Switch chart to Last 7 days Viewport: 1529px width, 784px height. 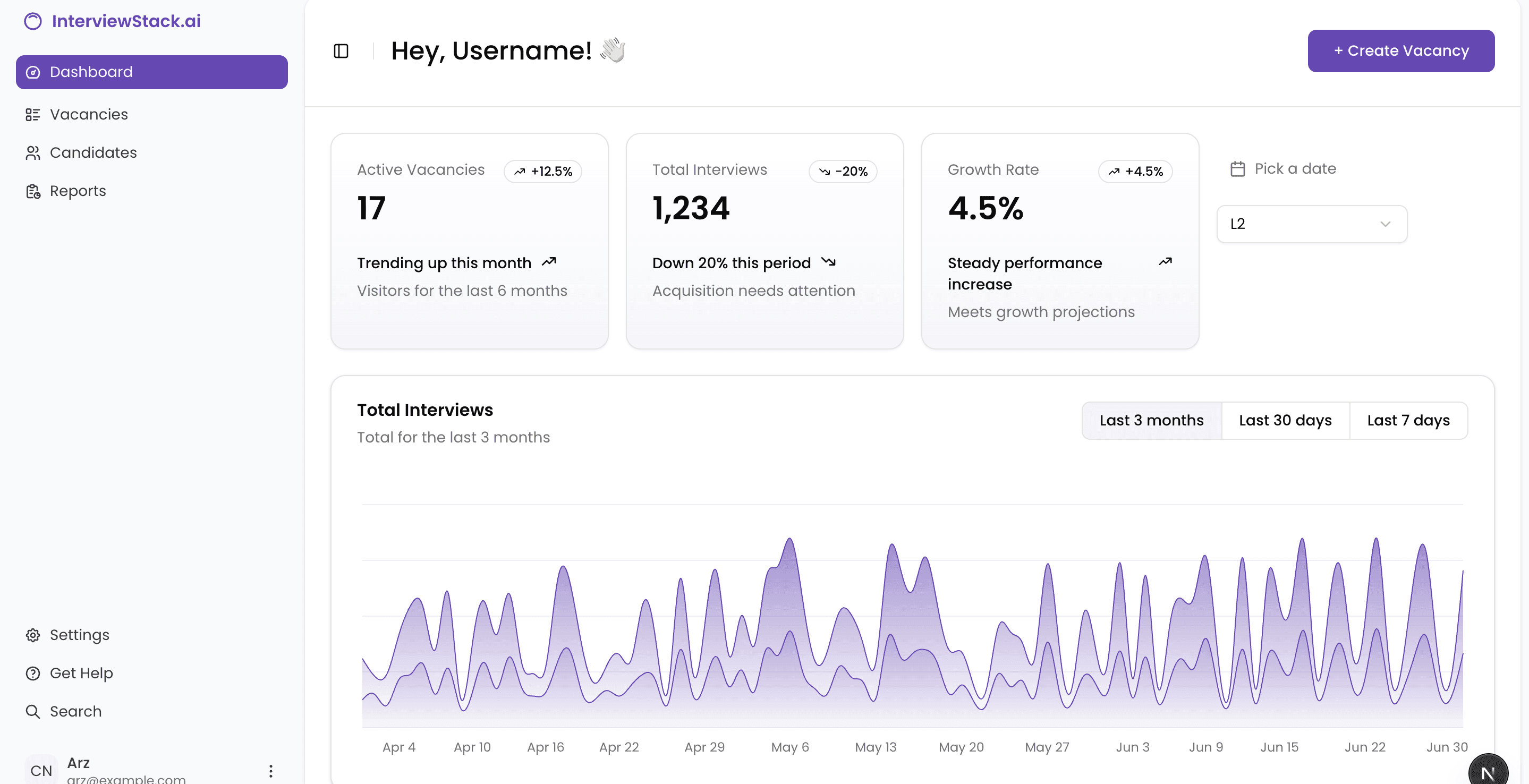[x=1408, y=420]
